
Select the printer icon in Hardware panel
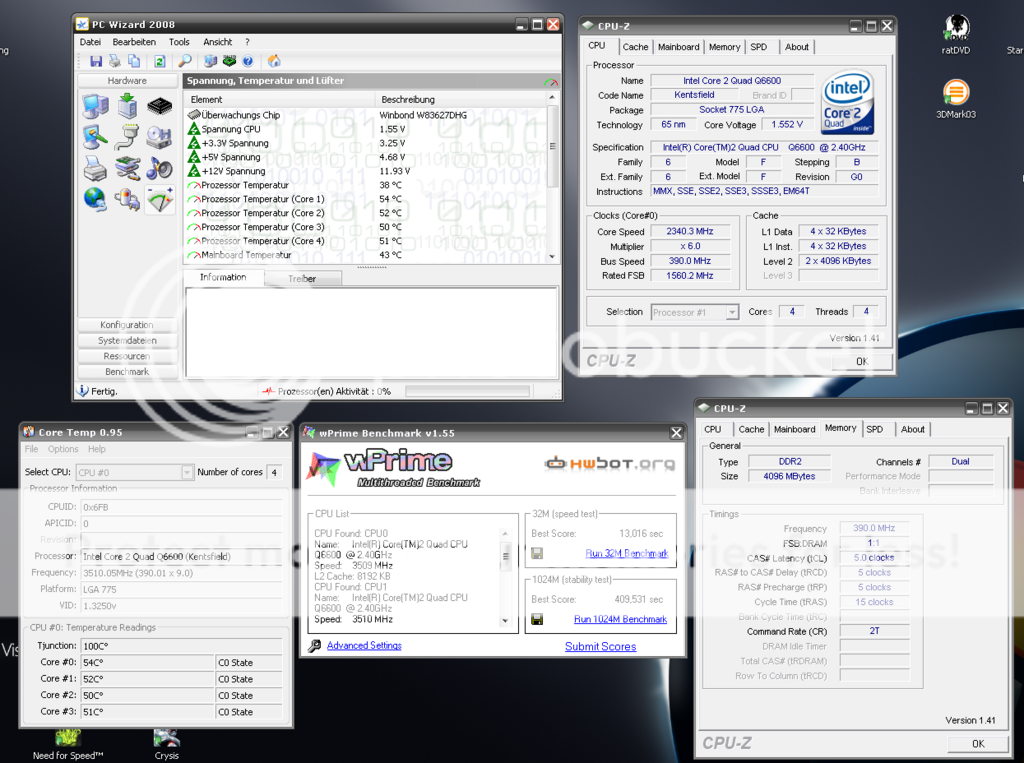tap(95, 169)
